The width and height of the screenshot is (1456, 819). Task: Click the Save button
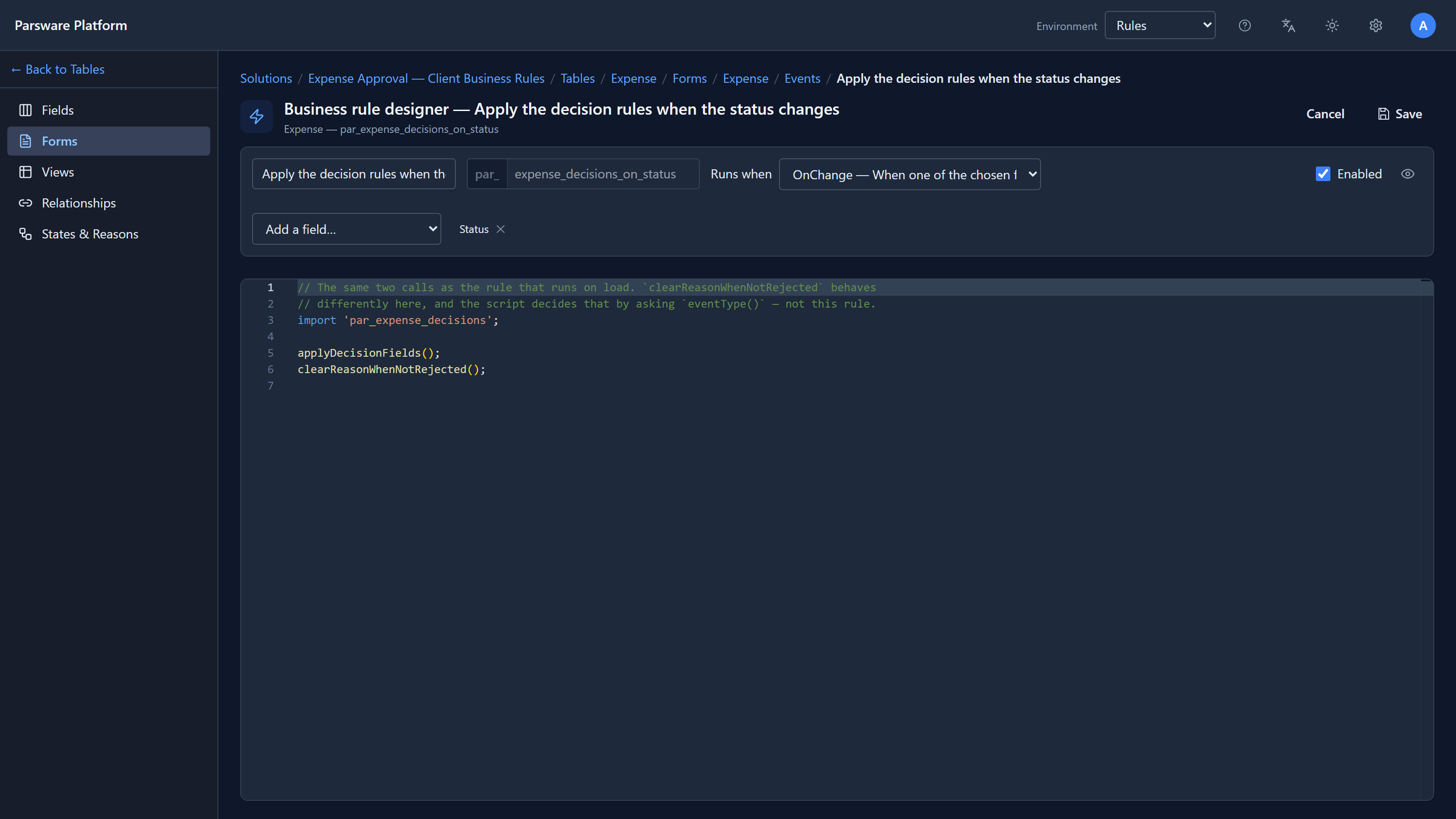click(x=1400, y=114)
